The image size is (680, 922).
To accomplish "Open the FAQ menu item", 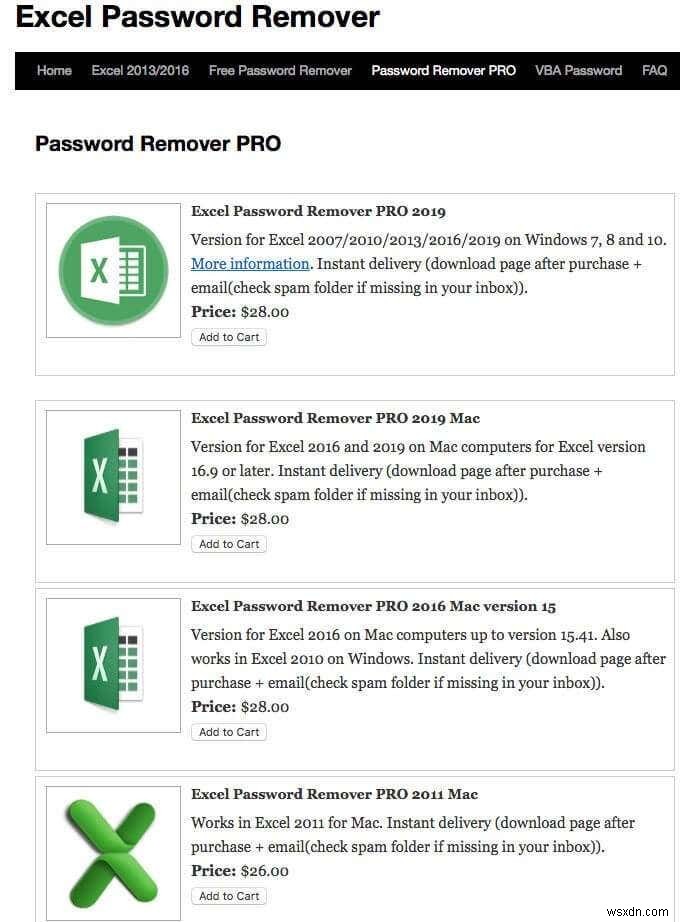I will [x=654, y=71].
